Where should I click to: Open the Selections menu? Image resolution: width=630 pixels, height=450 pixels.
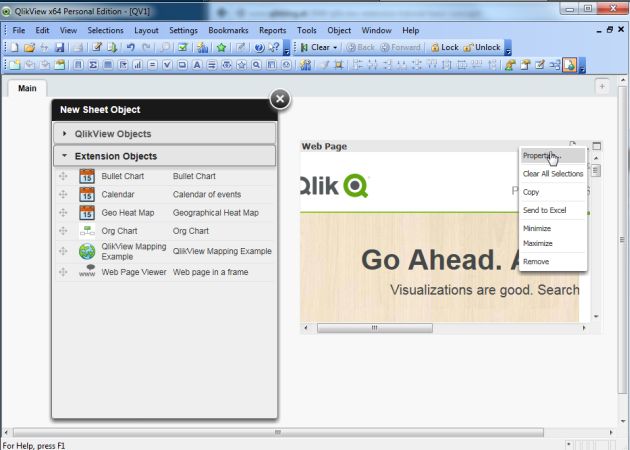coord(105,31)
